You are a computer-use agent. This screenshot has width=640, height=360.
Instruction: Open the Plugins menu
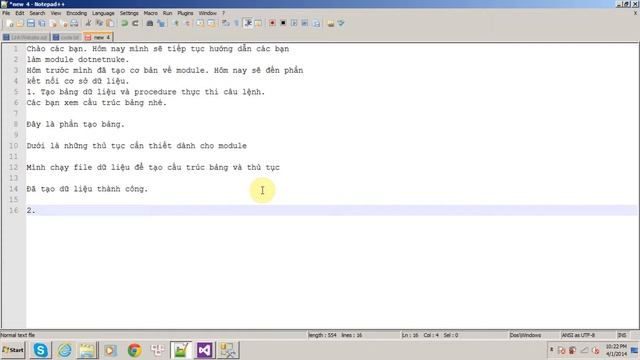(185, 13)
